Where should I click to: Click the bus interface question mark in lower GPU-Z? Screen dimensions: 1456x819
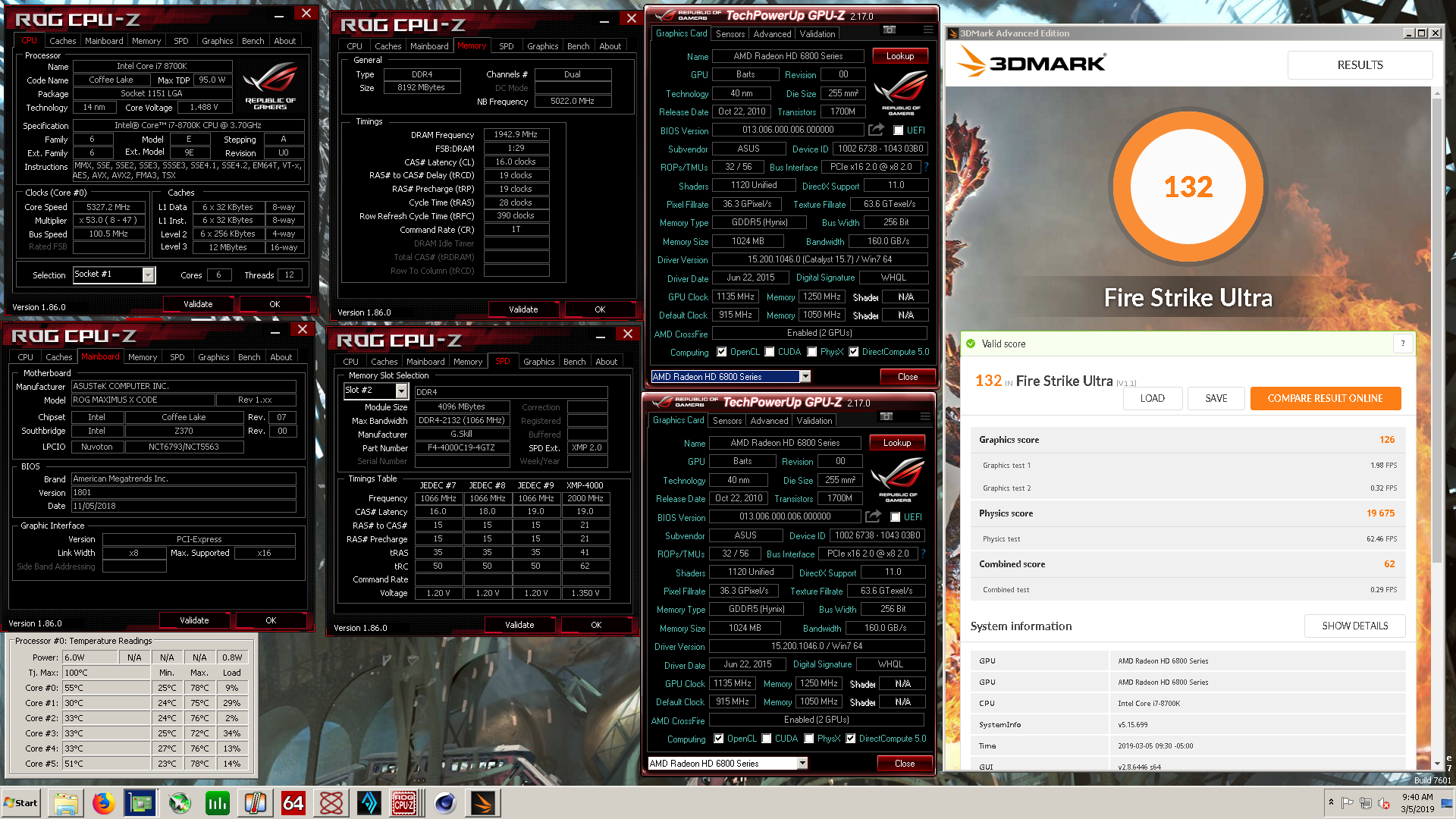(924, 554)
